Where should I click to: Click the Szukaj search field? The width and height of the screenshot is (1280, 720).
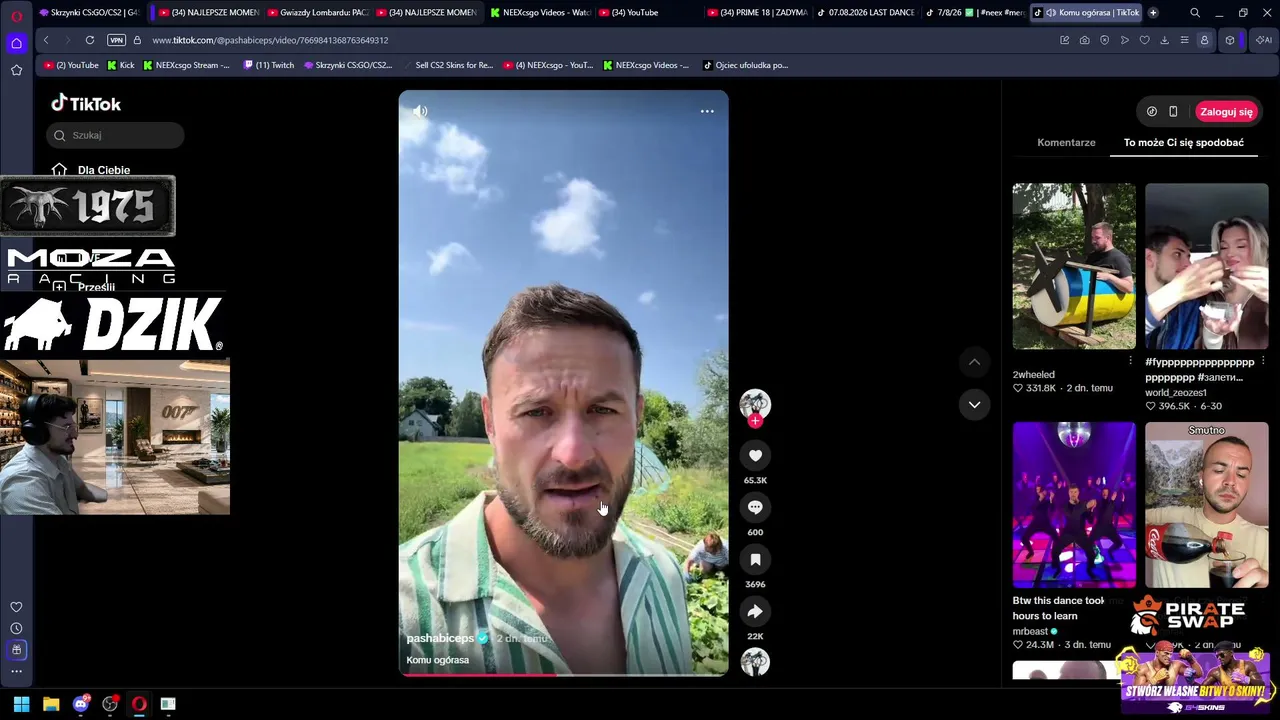point(115,135)
